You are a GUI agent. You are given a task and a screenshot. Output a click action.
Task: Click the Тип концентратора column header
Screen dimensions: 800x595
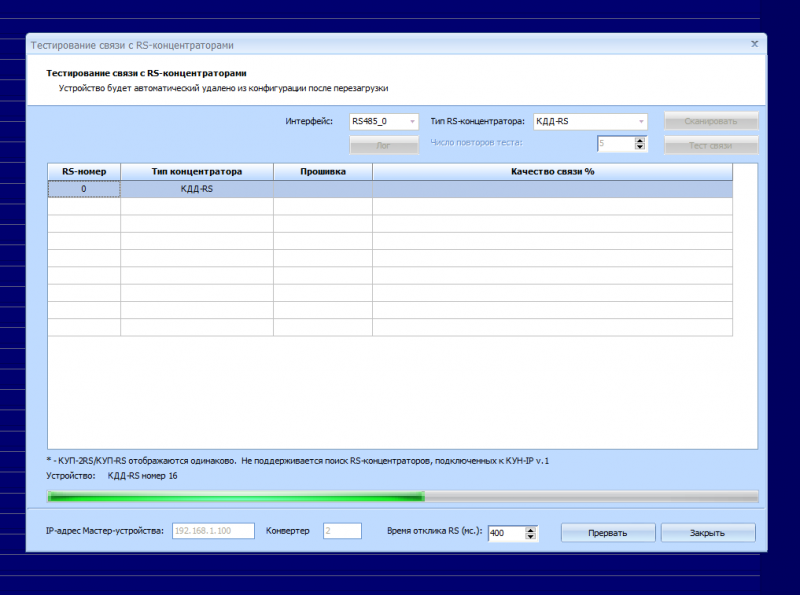[197, 171]
